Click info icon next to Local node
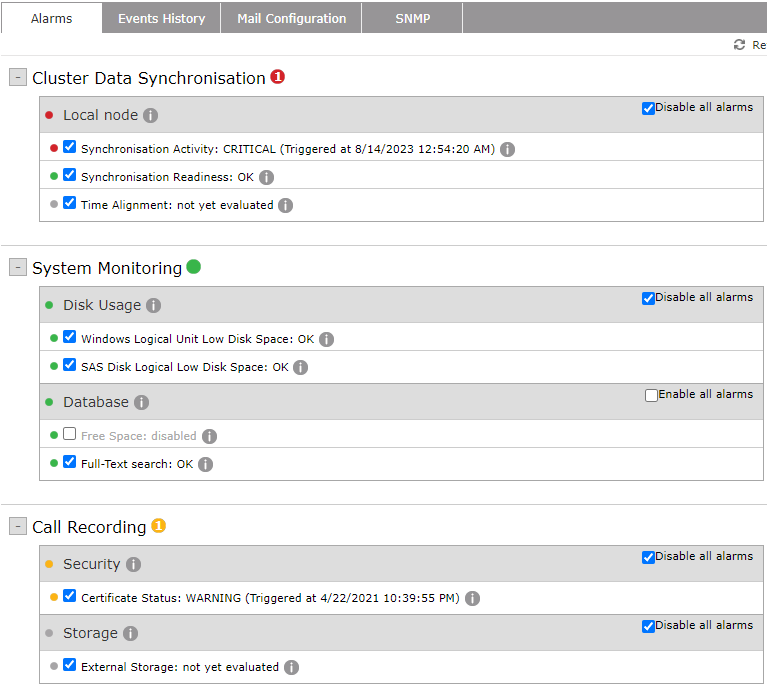 150,115
